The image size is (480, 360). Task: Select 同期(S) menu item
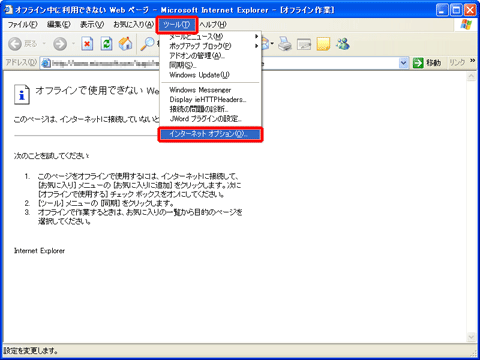click(x=209, y=65)
